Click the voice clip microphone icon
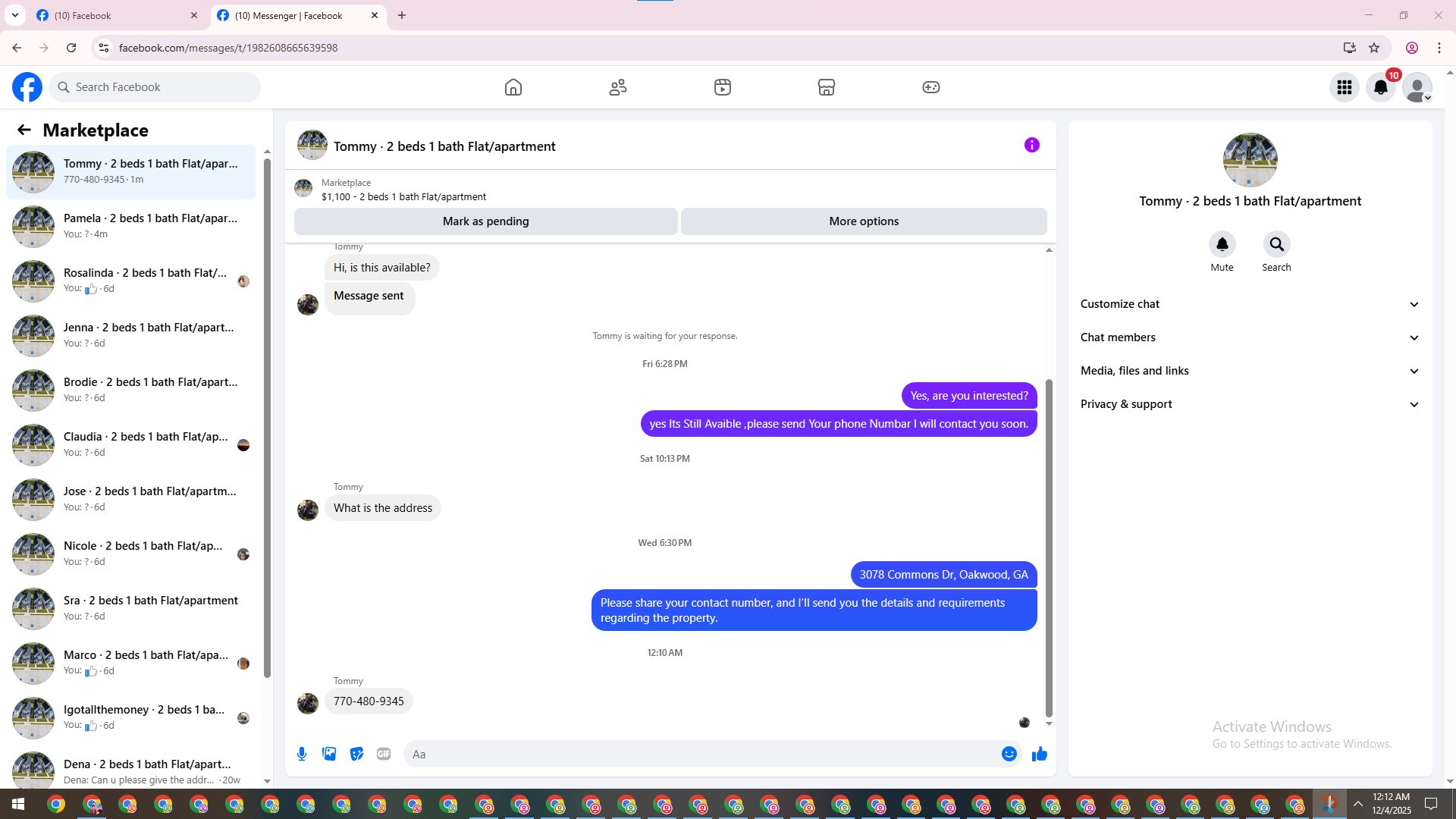The height and width of the screenshot is (819, 1456). coord(302,754)
